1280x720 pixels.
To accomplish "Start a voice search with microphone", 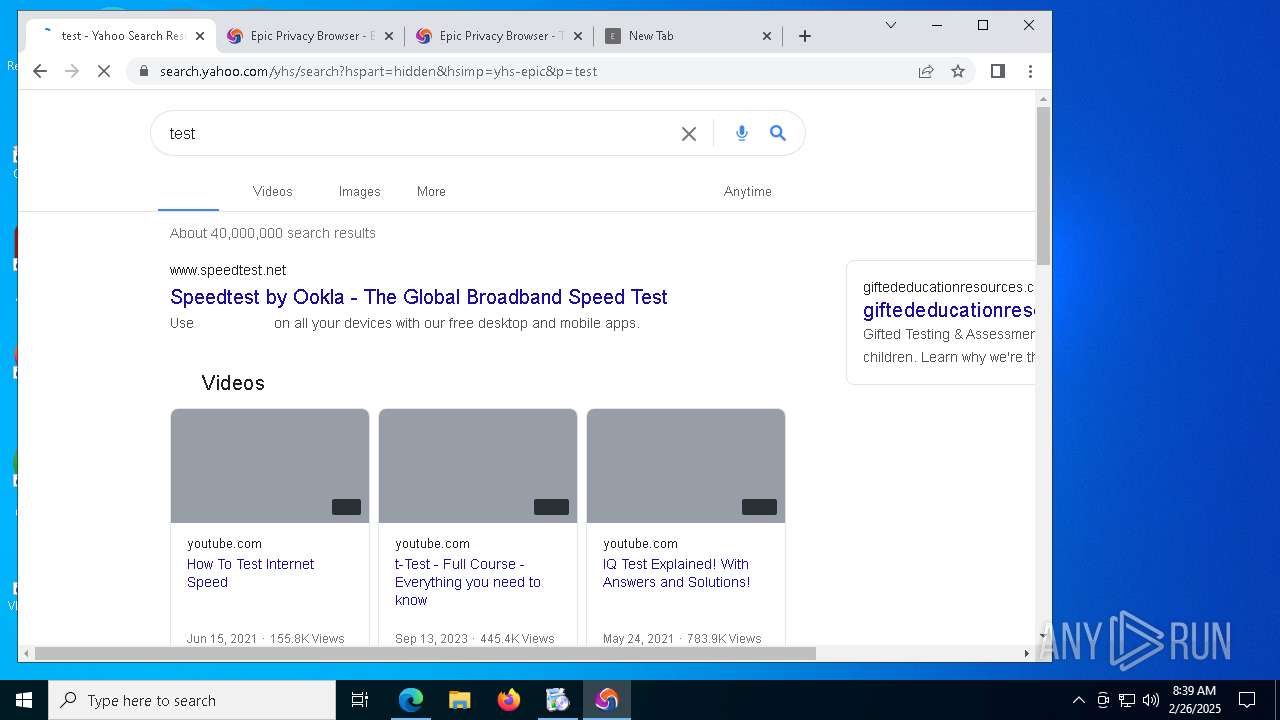I will click(742, 133).
